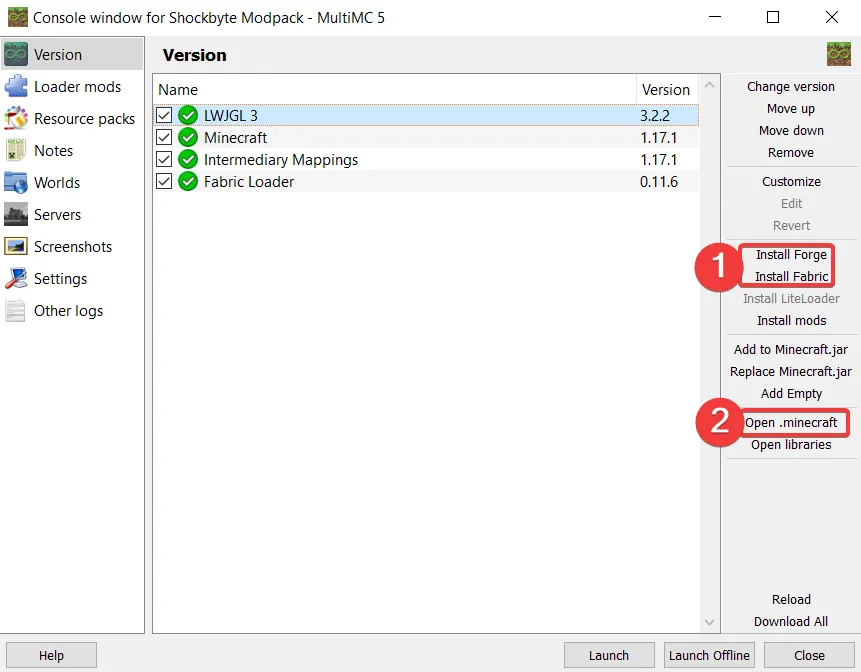The width and height of the screenshot is (861, 672).
Task: Switch to Resource packs page
Action: tap(72, 118)
